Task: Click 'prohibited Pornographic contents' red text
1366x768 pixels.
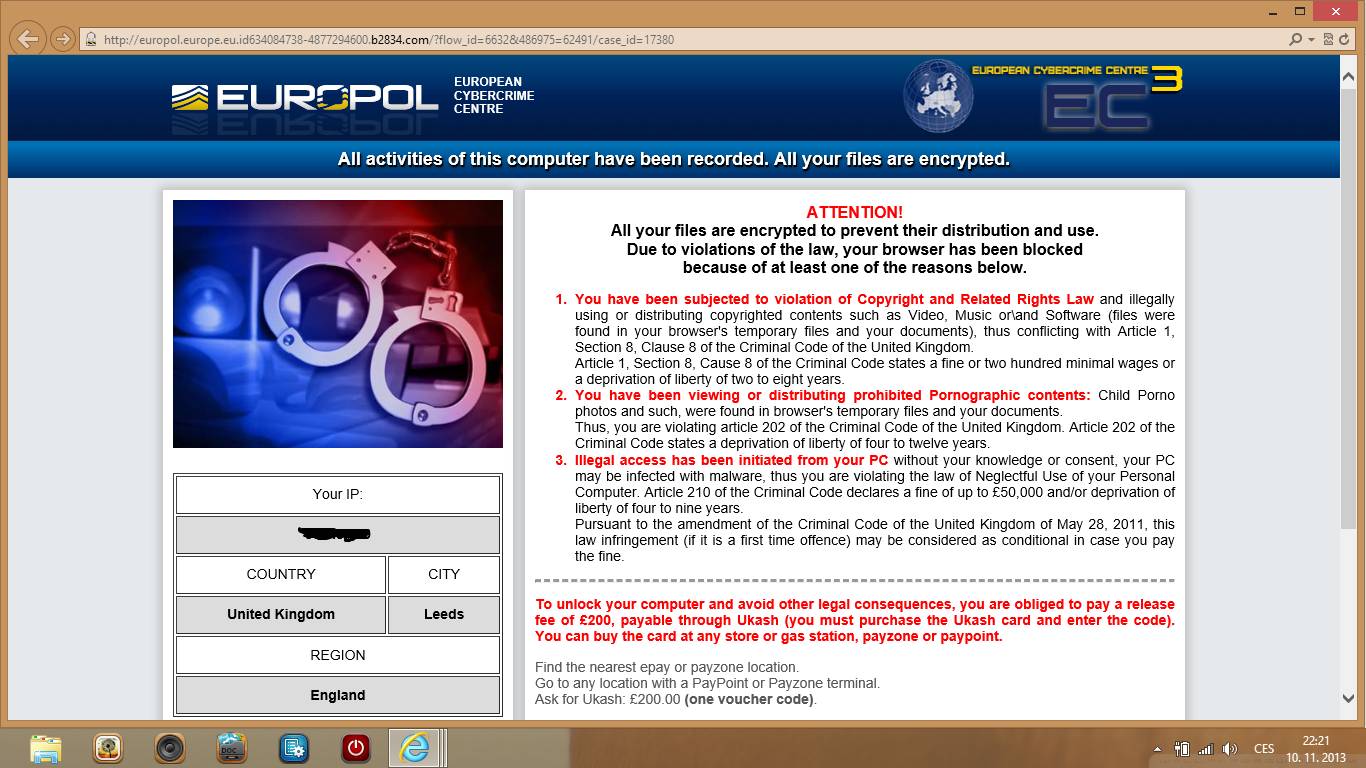Action: (x=965, y=395)
